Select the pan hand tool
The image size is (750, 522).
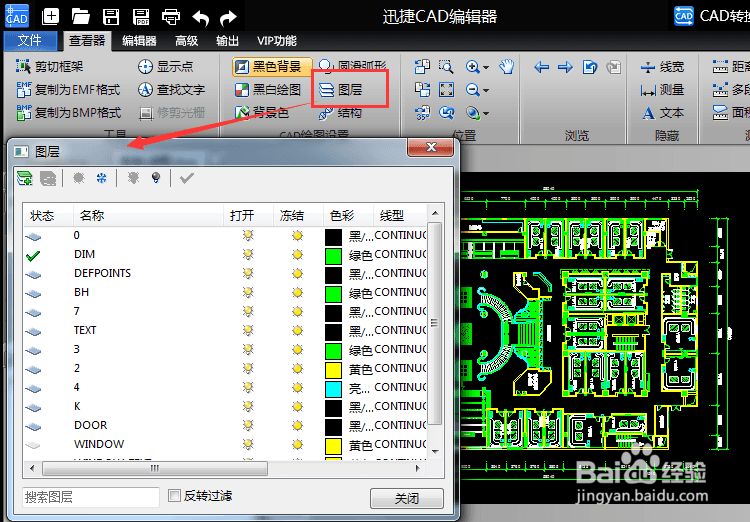point(507,67)
